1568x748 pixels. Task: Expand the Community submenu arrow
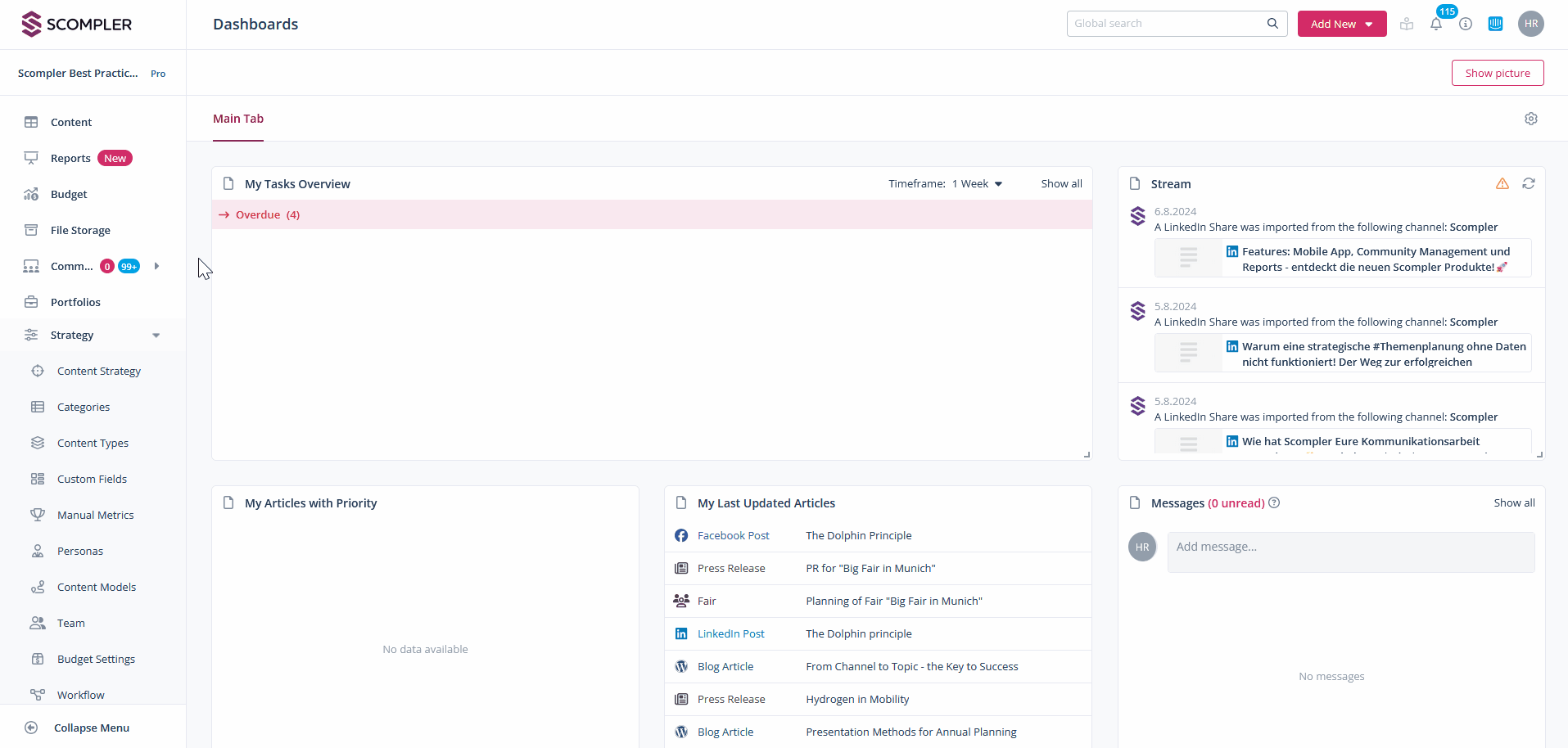(156, 266)
